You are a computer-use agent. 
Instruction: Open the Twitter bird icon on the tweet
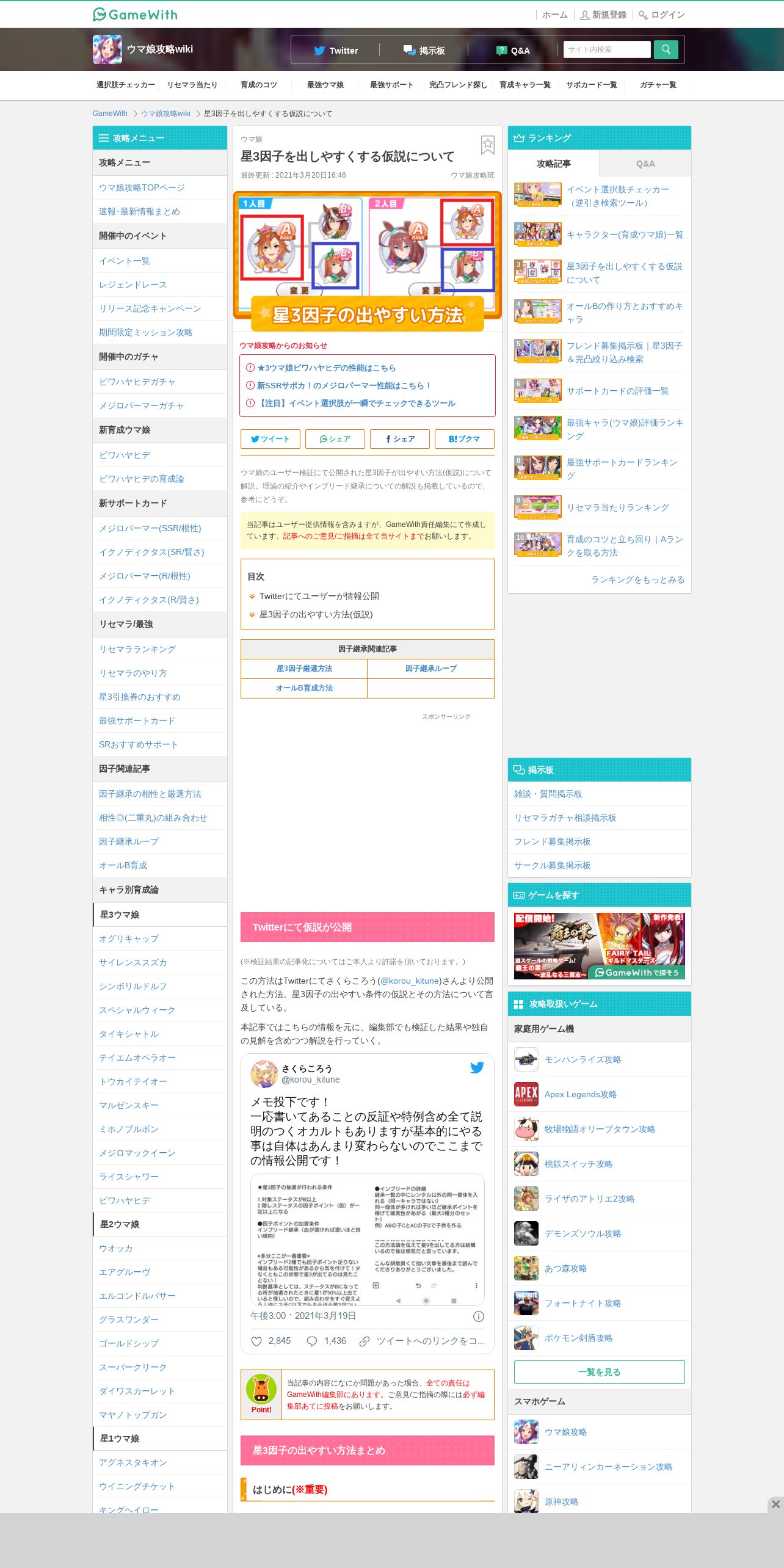click(x=477, y=1067)
